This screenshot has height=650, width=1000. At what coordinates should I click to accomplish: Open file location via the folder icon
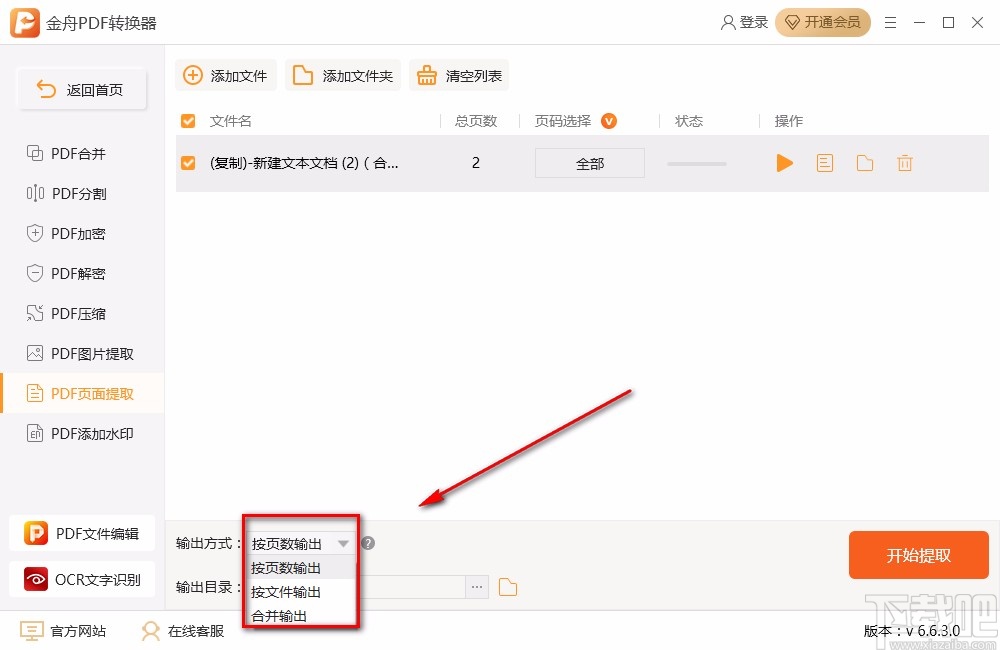click(x=862, y=163)
